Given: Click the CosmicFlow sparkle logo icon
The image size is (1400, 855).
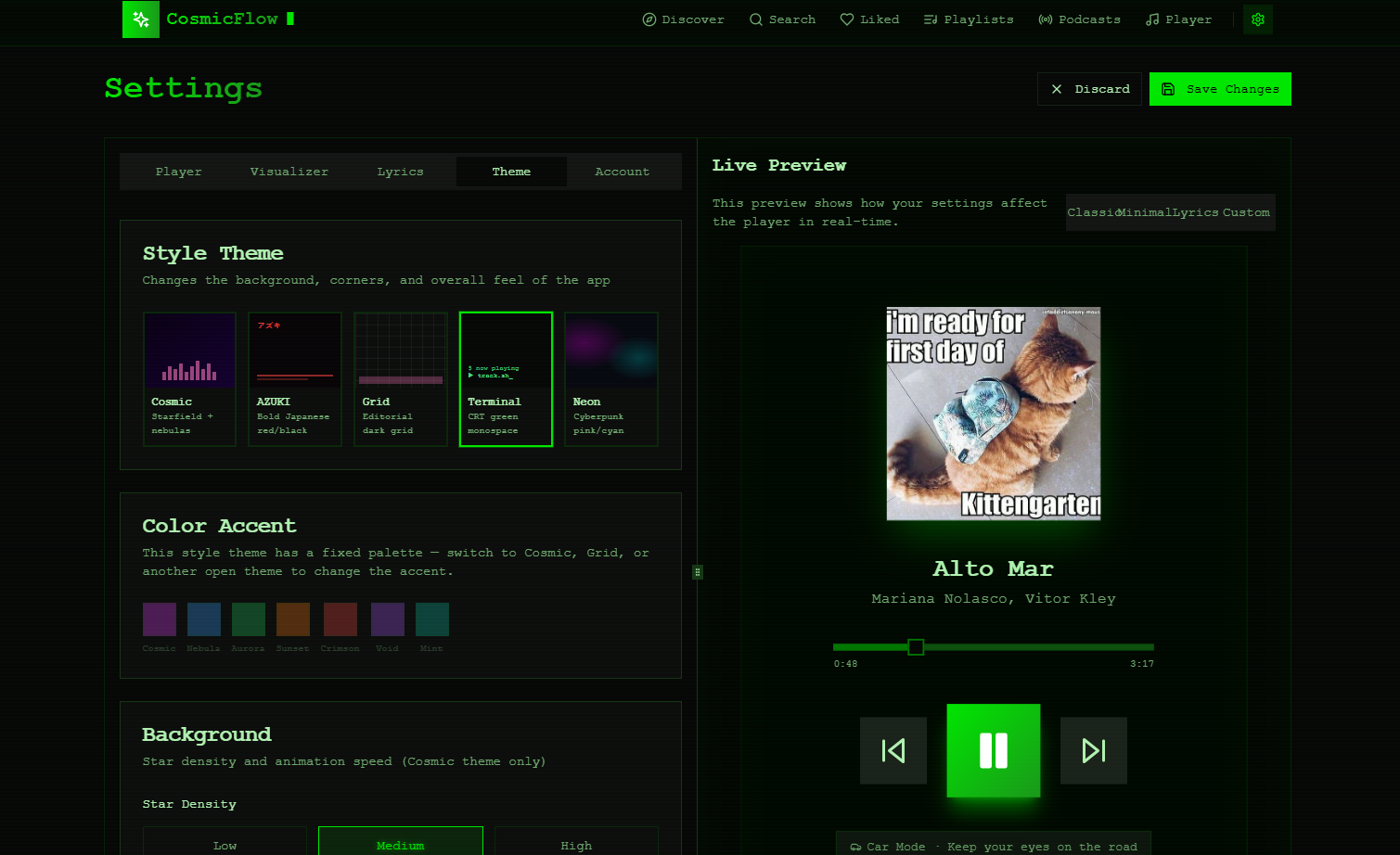Looking at the screenshot, I should (x=141, y=19).
